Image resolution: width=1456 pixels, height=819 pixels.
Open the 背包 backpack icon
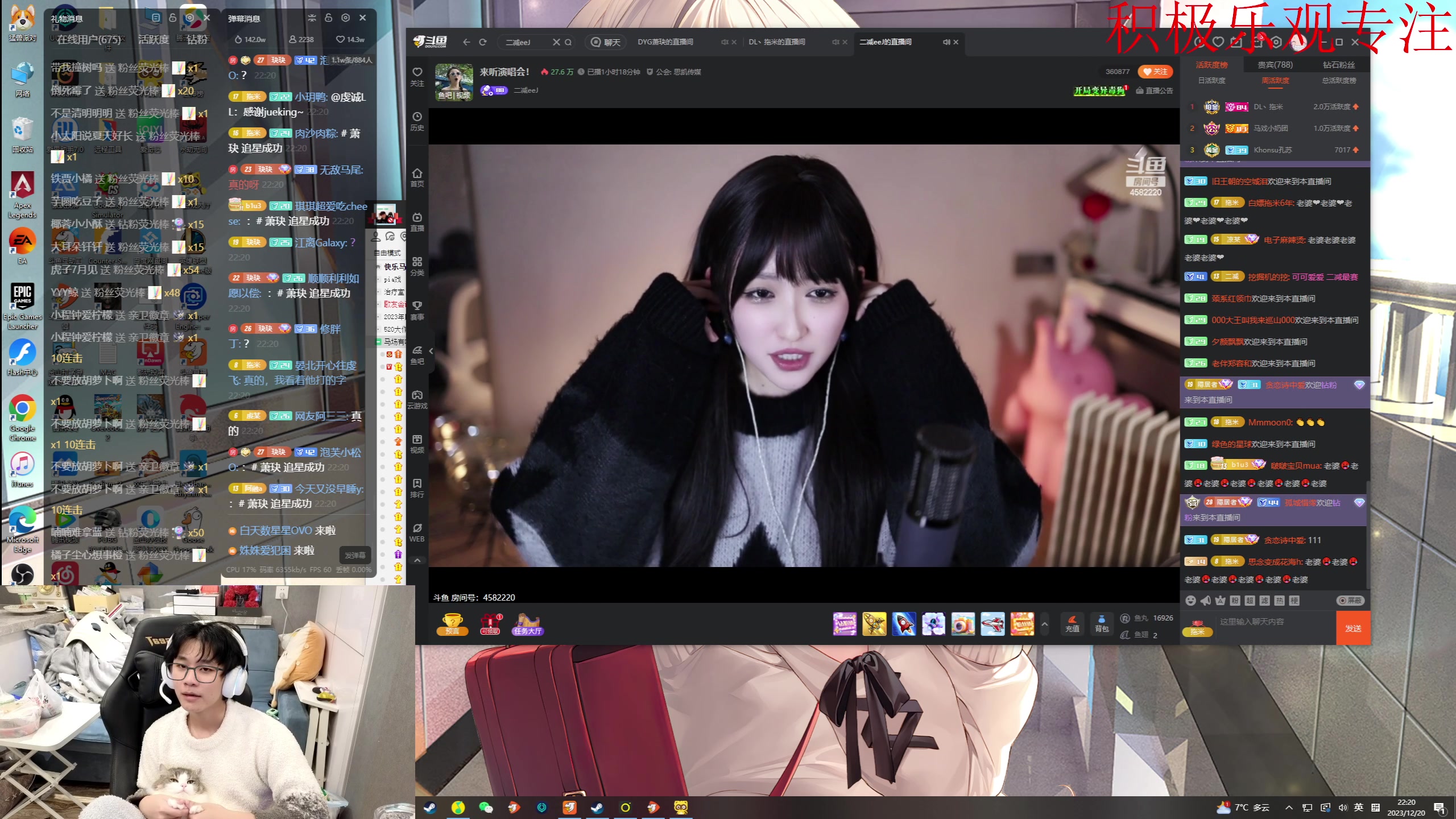pyautogui.click(x=1102, y=623)
